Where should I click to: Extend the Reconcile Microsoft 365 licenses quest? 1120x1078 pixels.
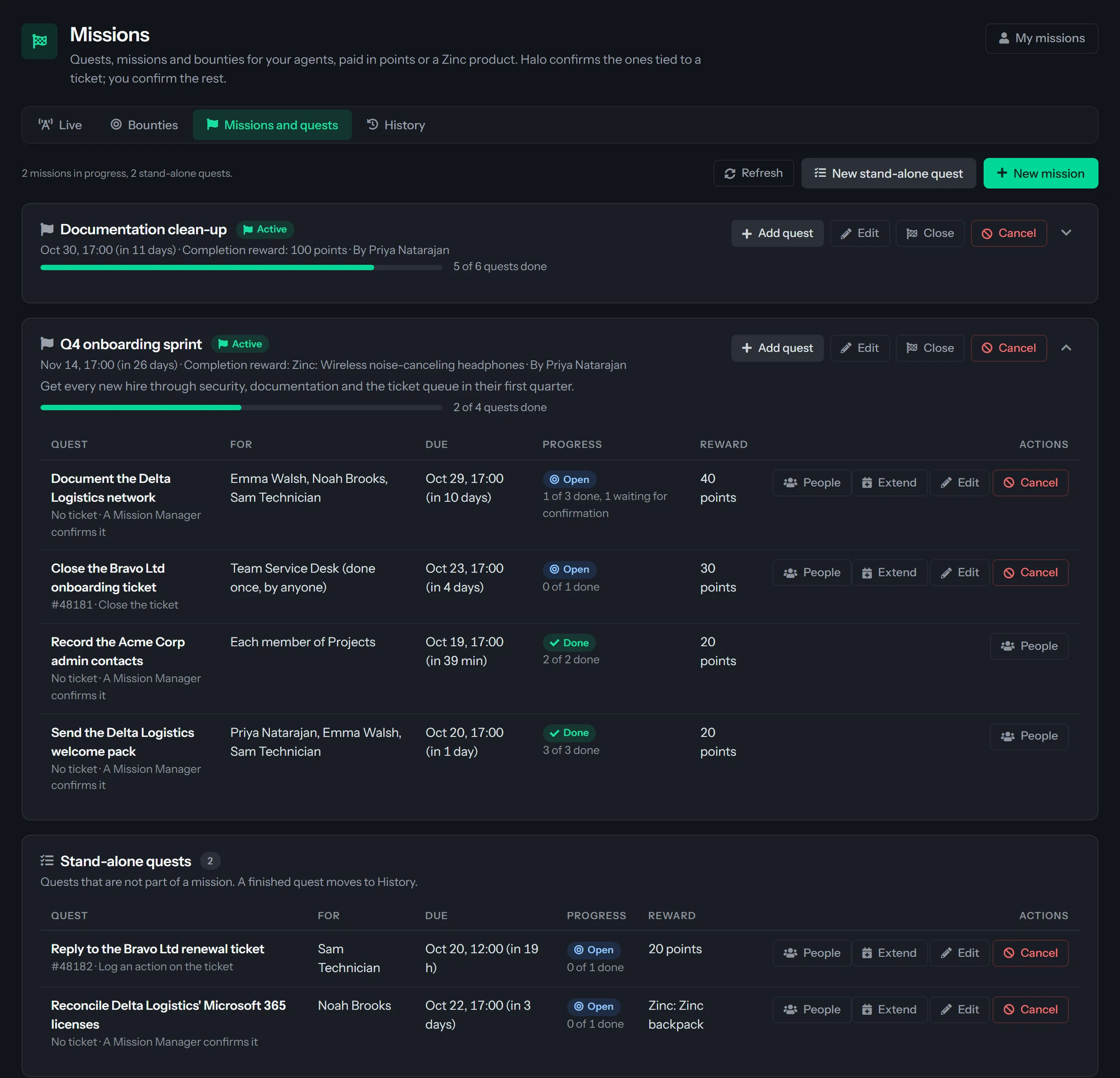(x=889, y=1009)
